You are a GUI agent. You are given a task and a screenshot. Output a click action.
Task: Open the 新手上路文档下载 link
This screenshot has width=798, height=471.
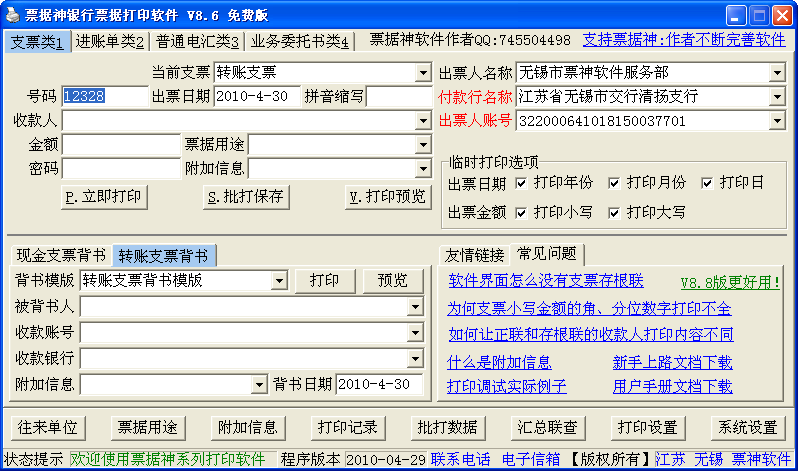point(672,362)
